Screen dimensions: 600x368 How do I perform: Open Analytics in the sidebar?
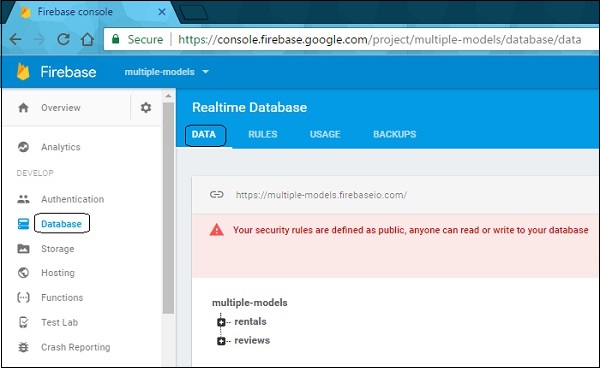(x=61, y=147)
